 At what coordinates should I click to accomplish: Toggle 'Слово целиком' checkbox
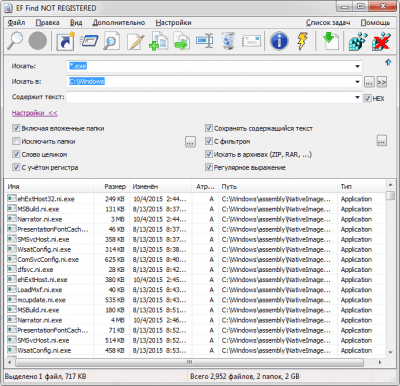click(x=16, y=154)
